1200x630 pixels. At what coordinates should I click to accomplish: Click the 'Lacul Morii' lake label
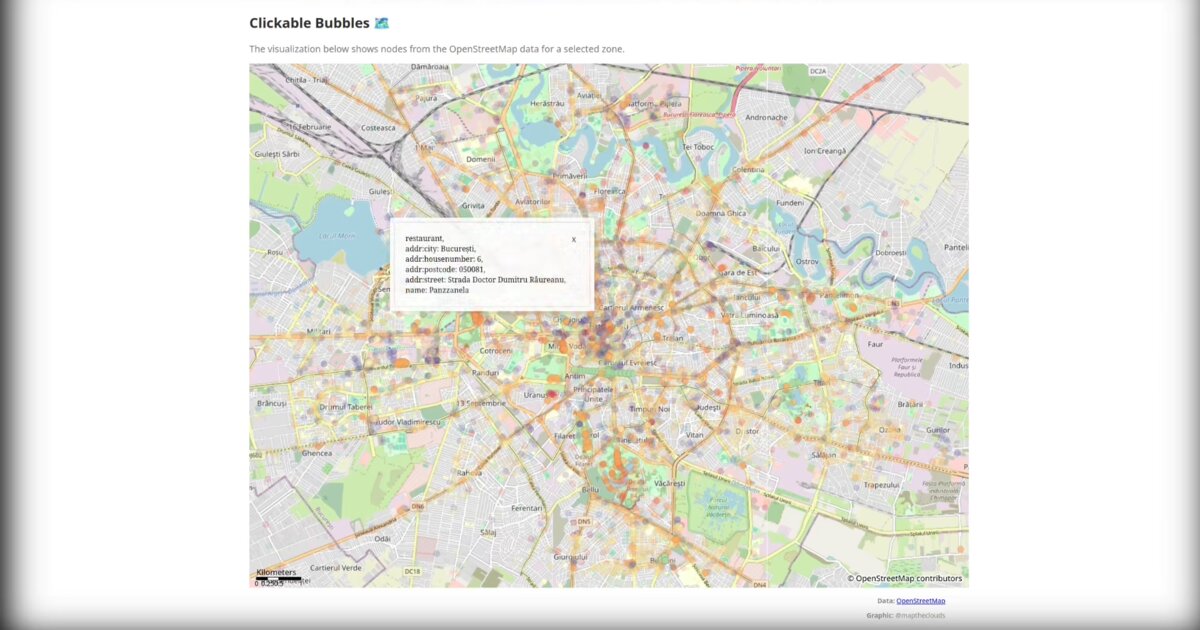tap(337, 236)
